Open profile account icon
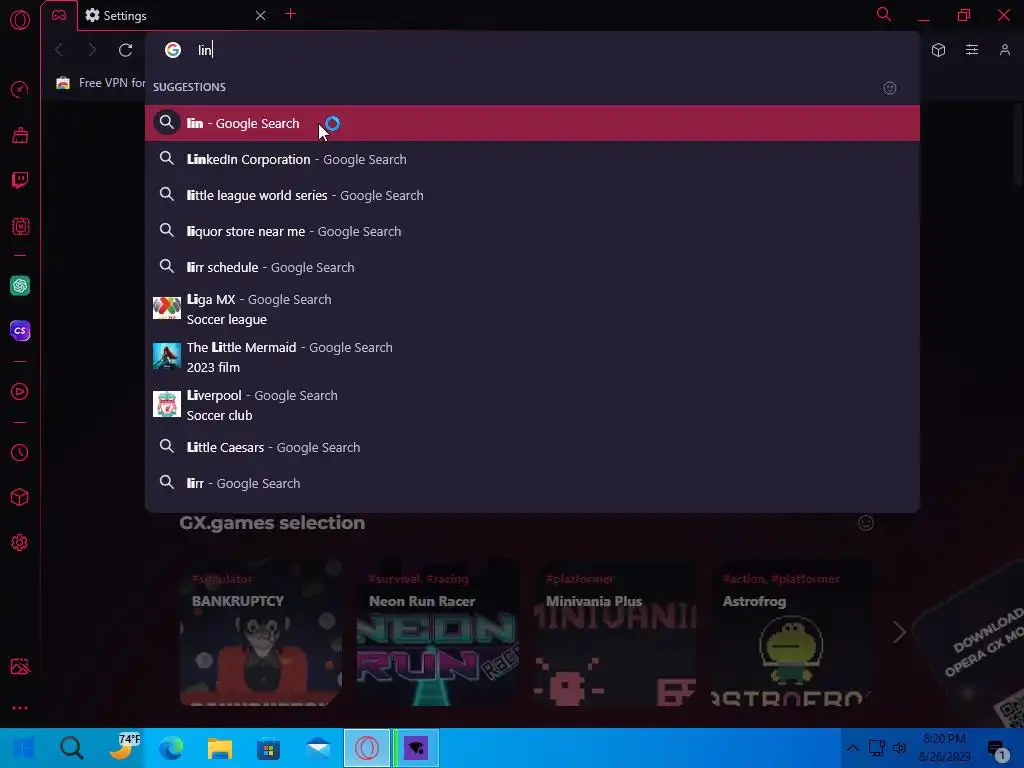Image resolution: width=1024 pixels, height=768 pixels. (1004, 50)
